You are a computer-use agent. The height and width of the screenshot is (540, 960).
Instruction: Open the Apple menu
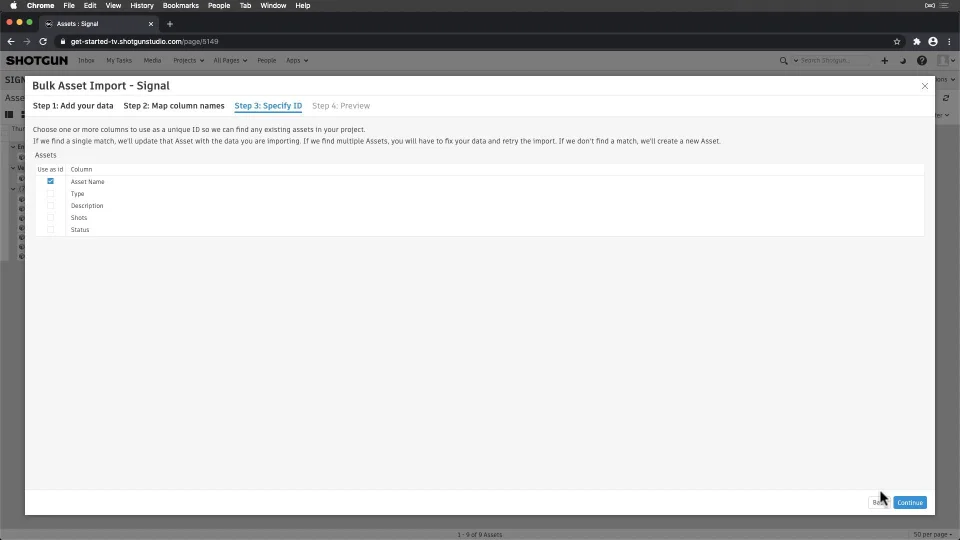click(13, 6)
